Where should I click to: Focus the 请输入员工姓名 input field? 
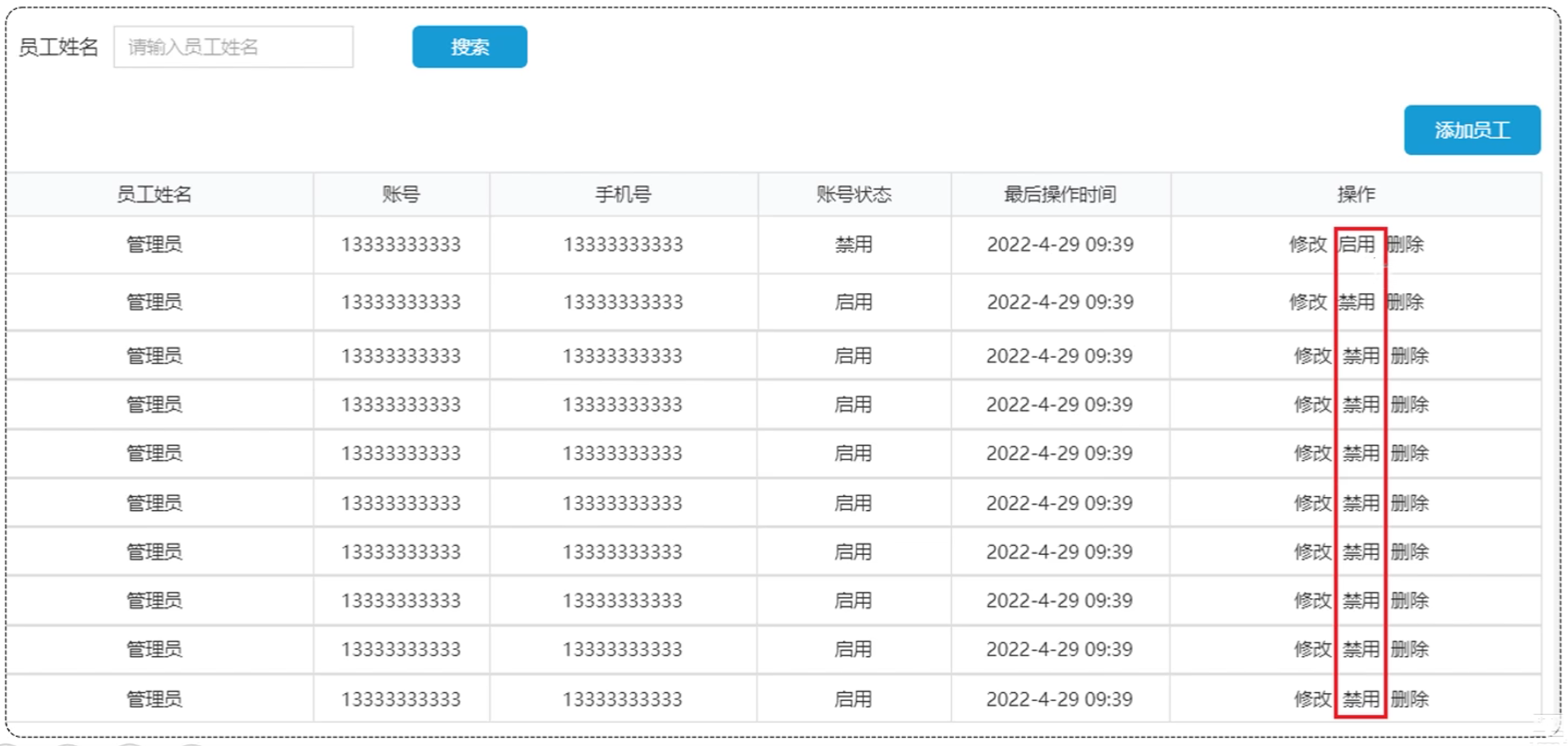click(x=233, y=47)
